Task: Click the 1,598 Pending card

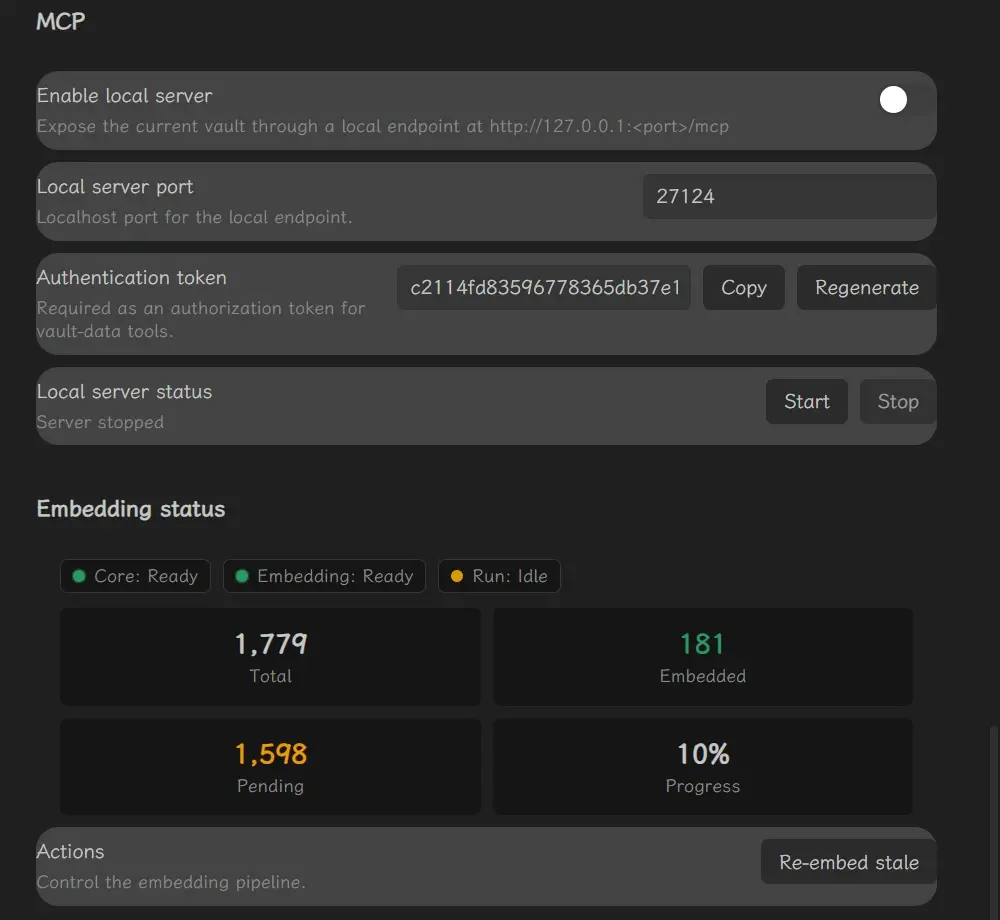Action: pos(270,766)
